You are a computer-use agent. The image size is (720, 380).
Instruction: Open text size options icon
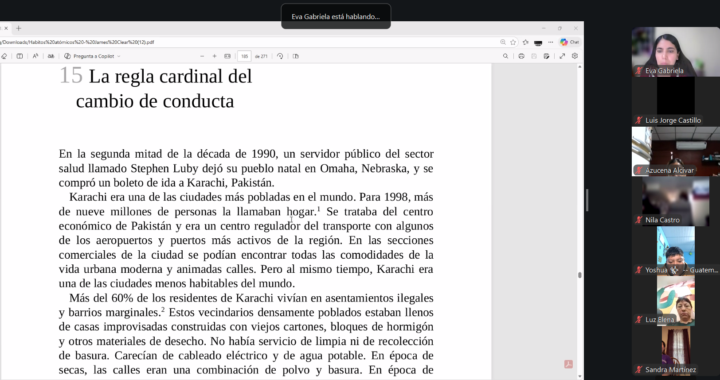(35, 56)
